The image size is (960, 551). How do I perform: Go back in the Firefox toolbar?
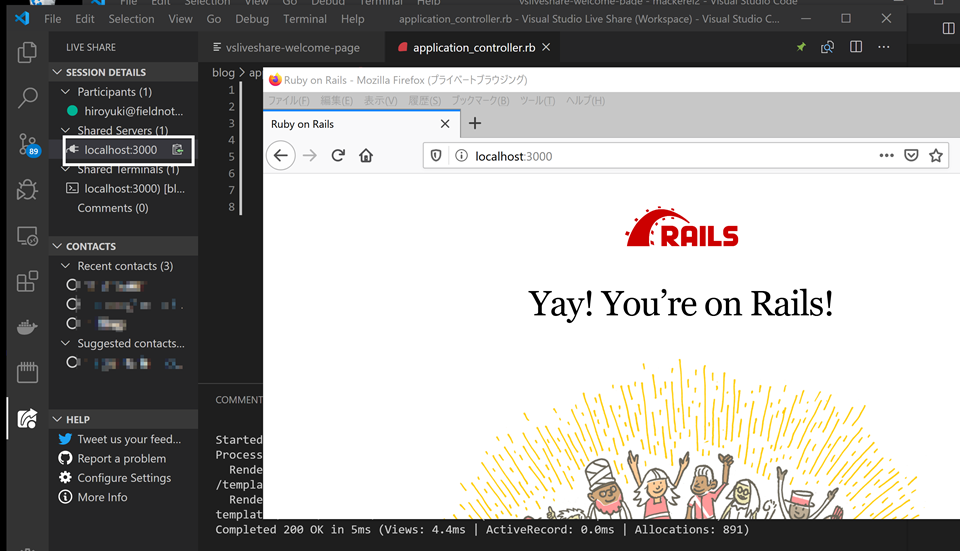tap(280, 156)
